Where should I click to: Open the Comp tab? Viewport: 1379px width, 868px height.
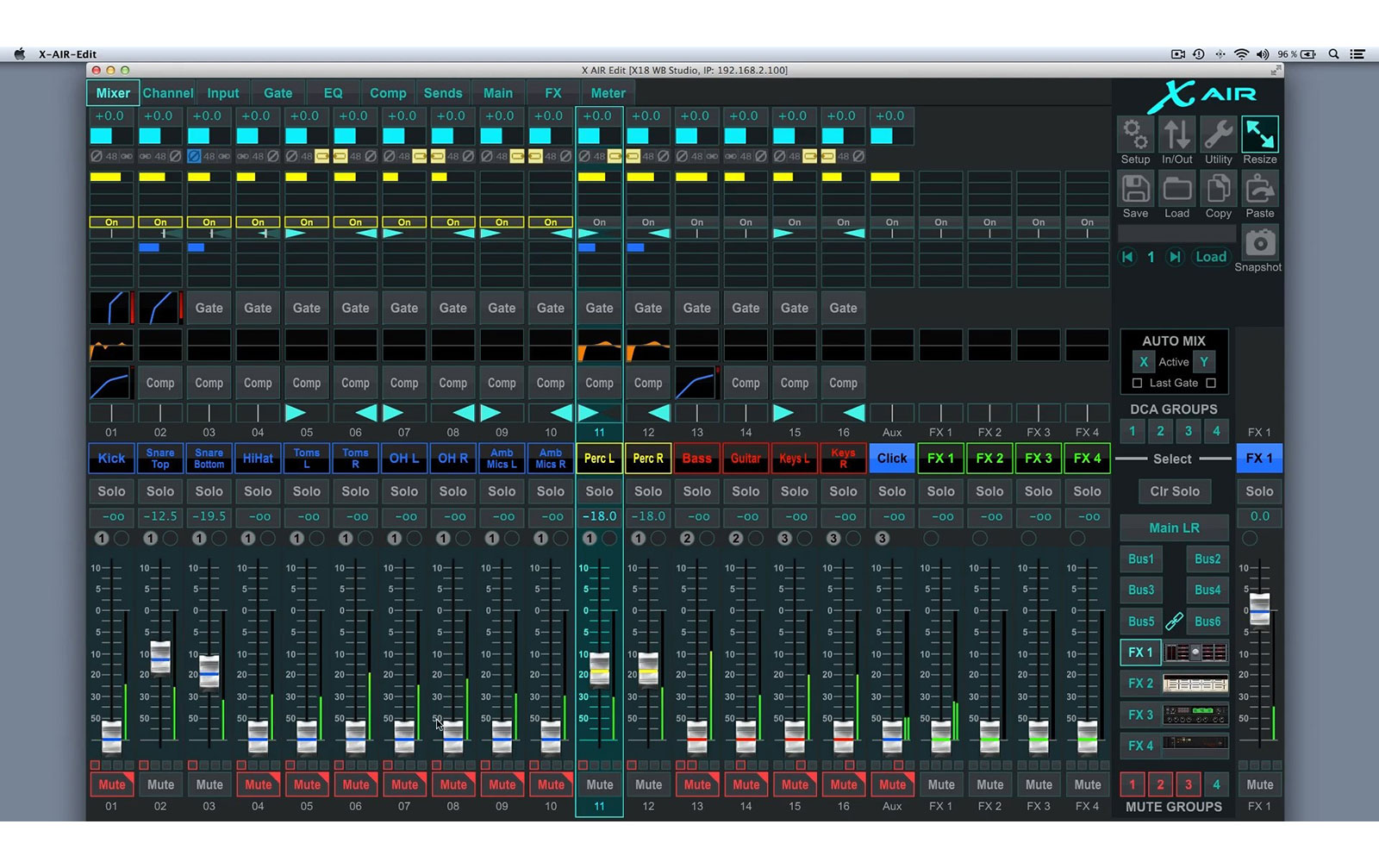click(x=388, y=93)
